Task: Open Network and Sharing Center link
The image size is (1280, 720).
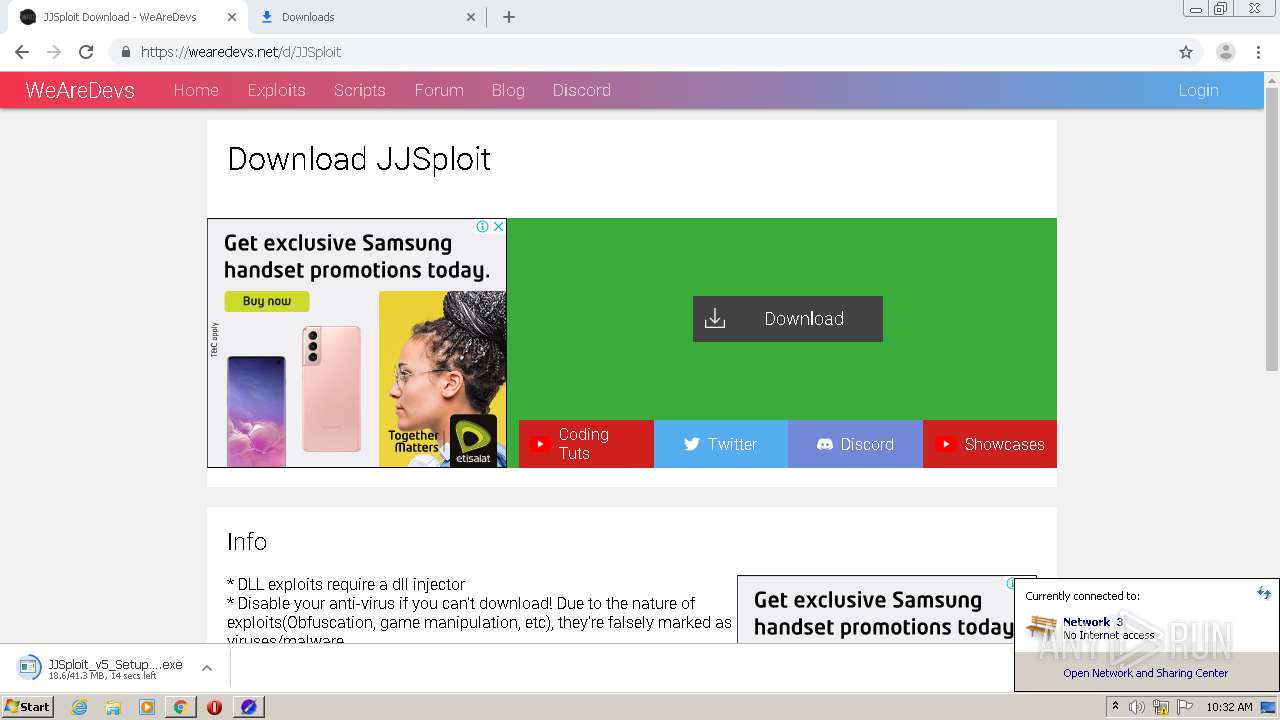Action: pyautogui.click(x=1146, y=673)
